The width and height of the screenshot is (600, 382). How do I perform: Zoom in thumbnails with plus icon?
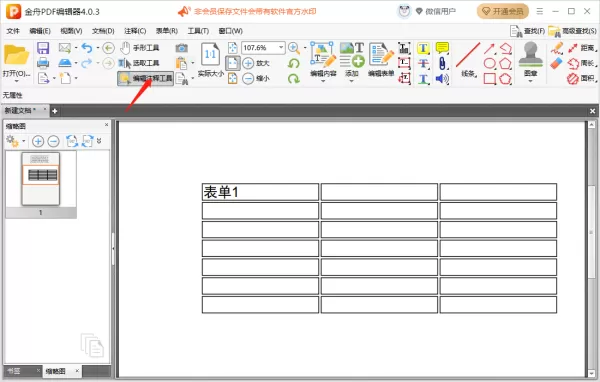[38, 141]
